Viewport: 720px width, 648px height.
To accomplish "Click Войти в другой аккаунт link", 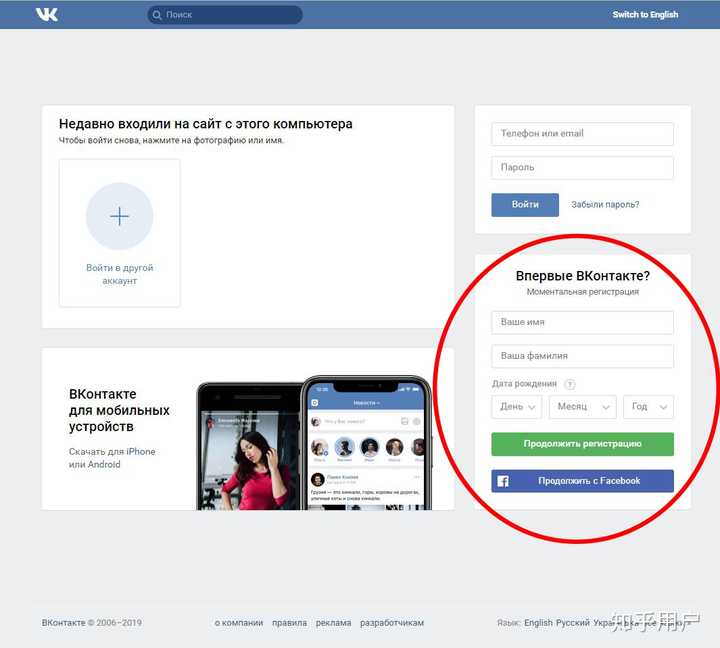I will click(119, 274).
